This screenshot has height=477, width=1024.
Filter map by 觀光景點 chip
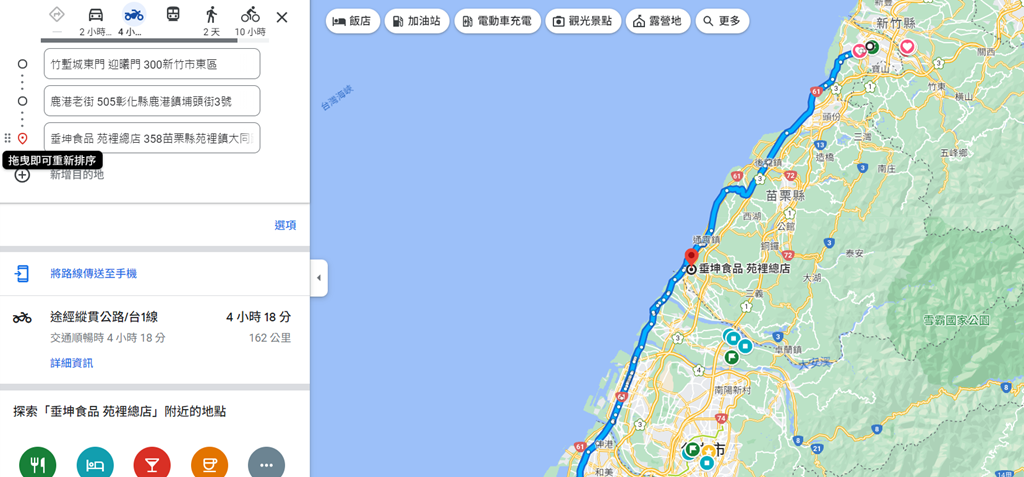[583, 21]
